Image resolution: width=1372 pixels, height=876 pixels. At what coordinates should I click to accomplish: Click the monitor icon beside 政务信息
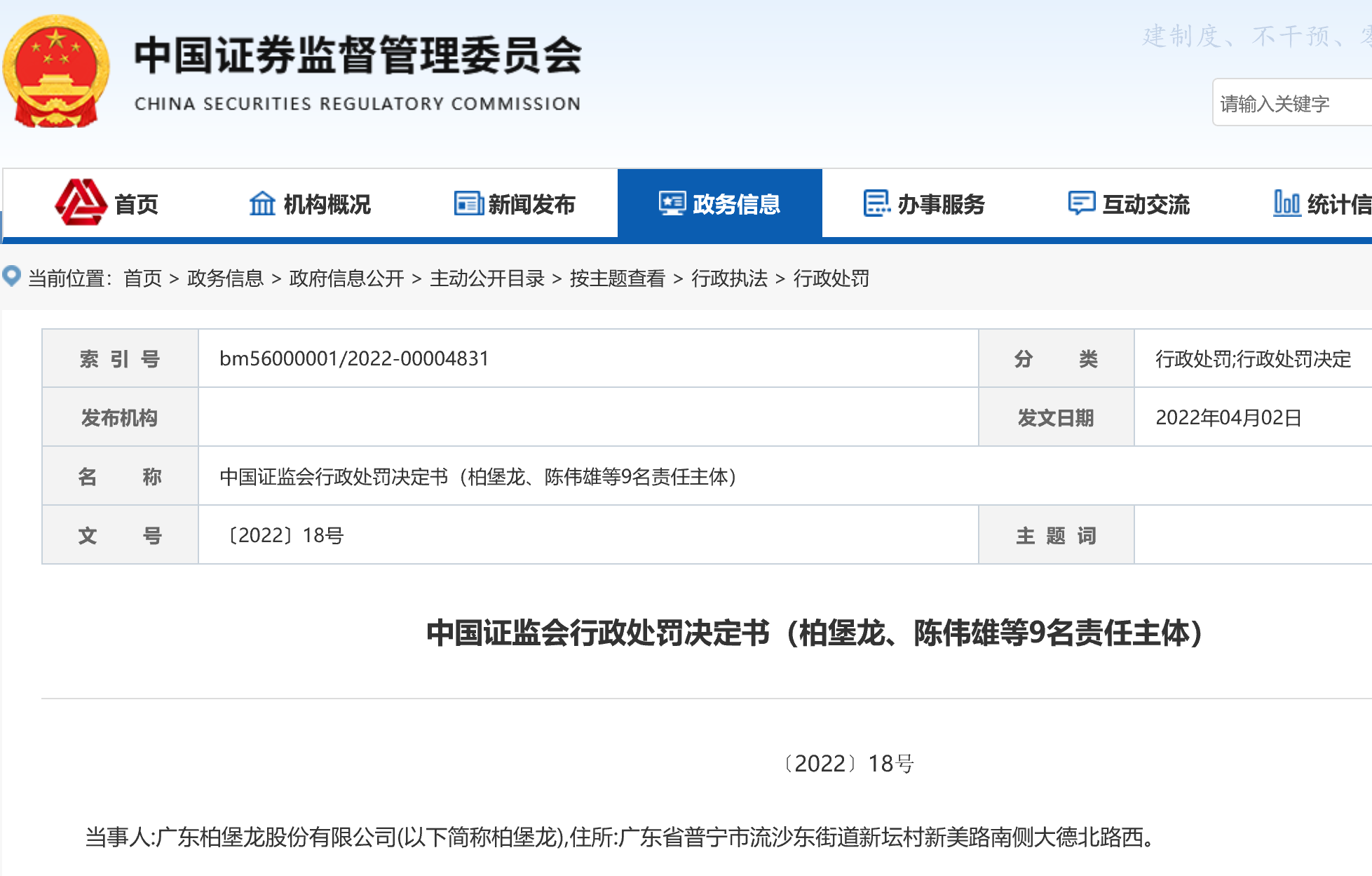coord(672,203)
